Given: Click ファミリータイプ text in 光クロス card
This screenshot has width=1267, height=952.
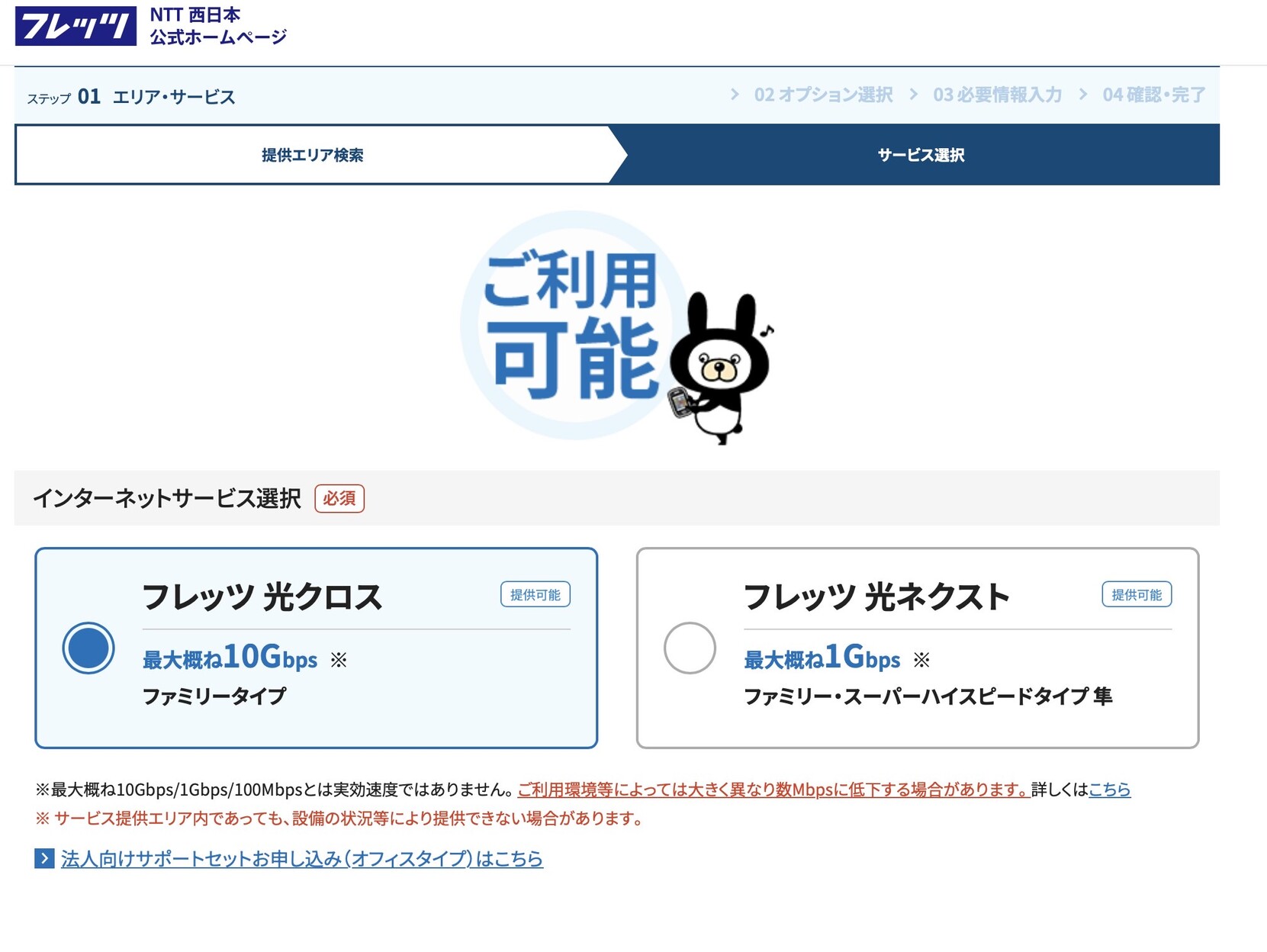Looking at the screenshot, I should coord(214,696).
